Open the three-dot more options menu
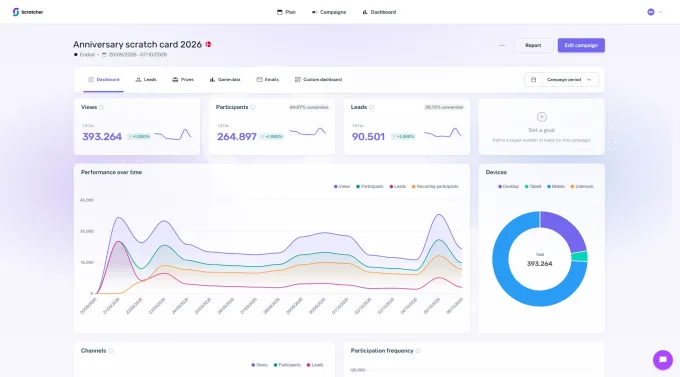This screenshot has width=680, height=377. tap(502, 45)
